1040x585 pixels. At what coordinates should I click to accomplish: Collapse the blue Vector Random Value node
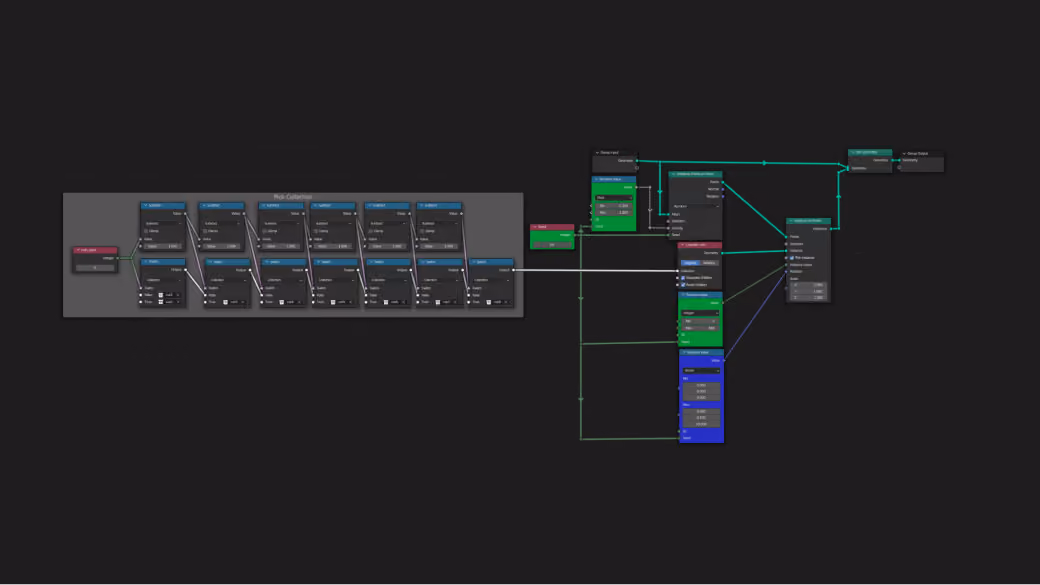[684, 352]
